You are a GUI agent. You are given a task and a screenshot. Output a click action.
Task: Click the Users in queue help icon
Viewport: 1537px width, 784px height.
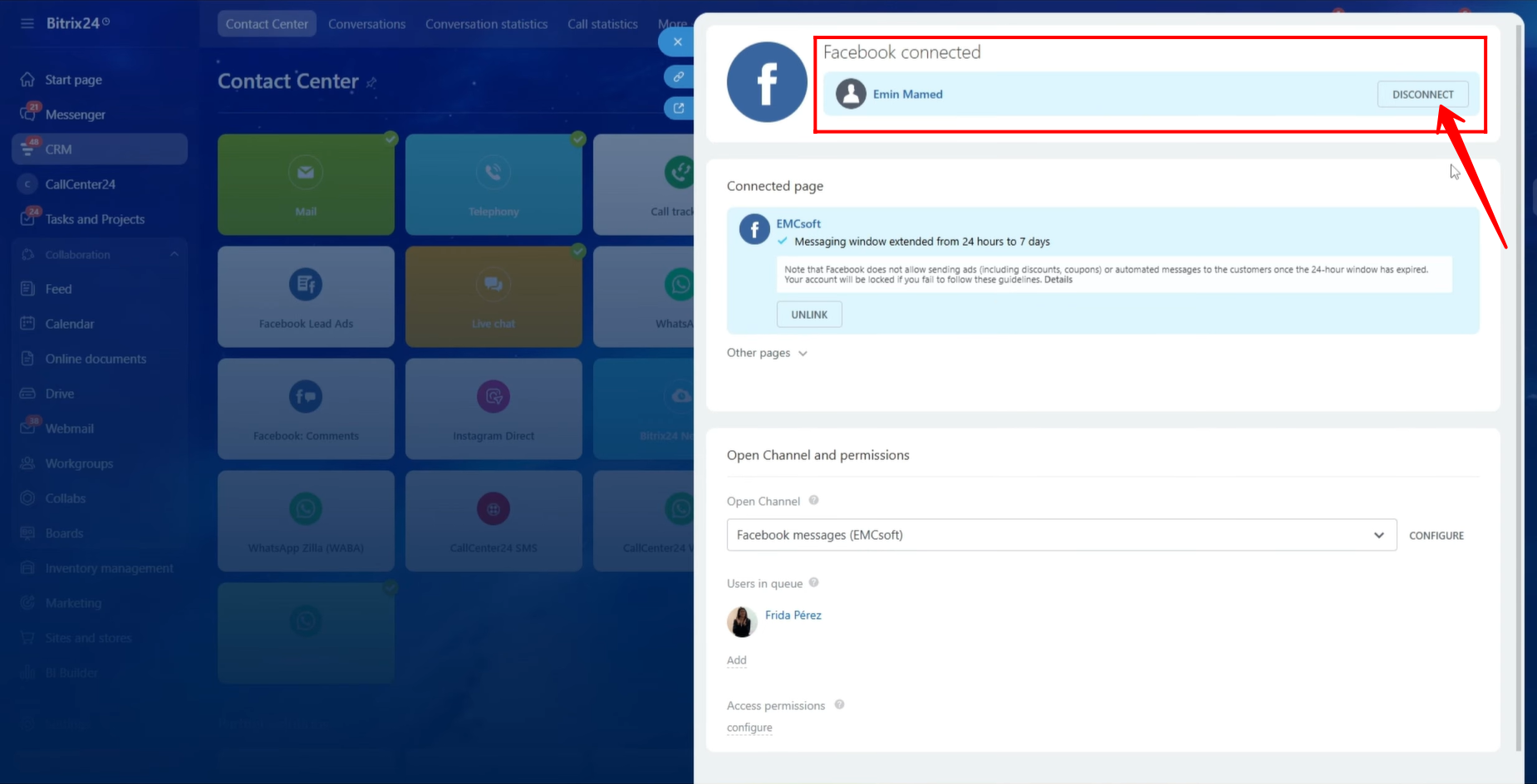(813, 582)
